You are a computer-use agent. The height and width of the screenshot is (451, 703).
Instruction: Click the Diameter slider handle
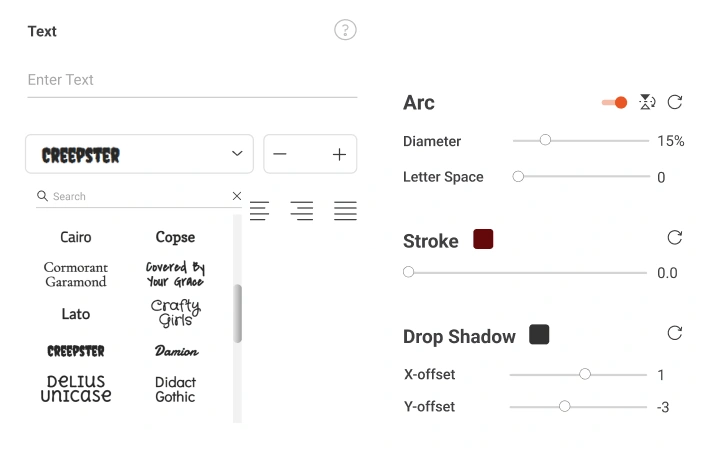coord(545,140)
